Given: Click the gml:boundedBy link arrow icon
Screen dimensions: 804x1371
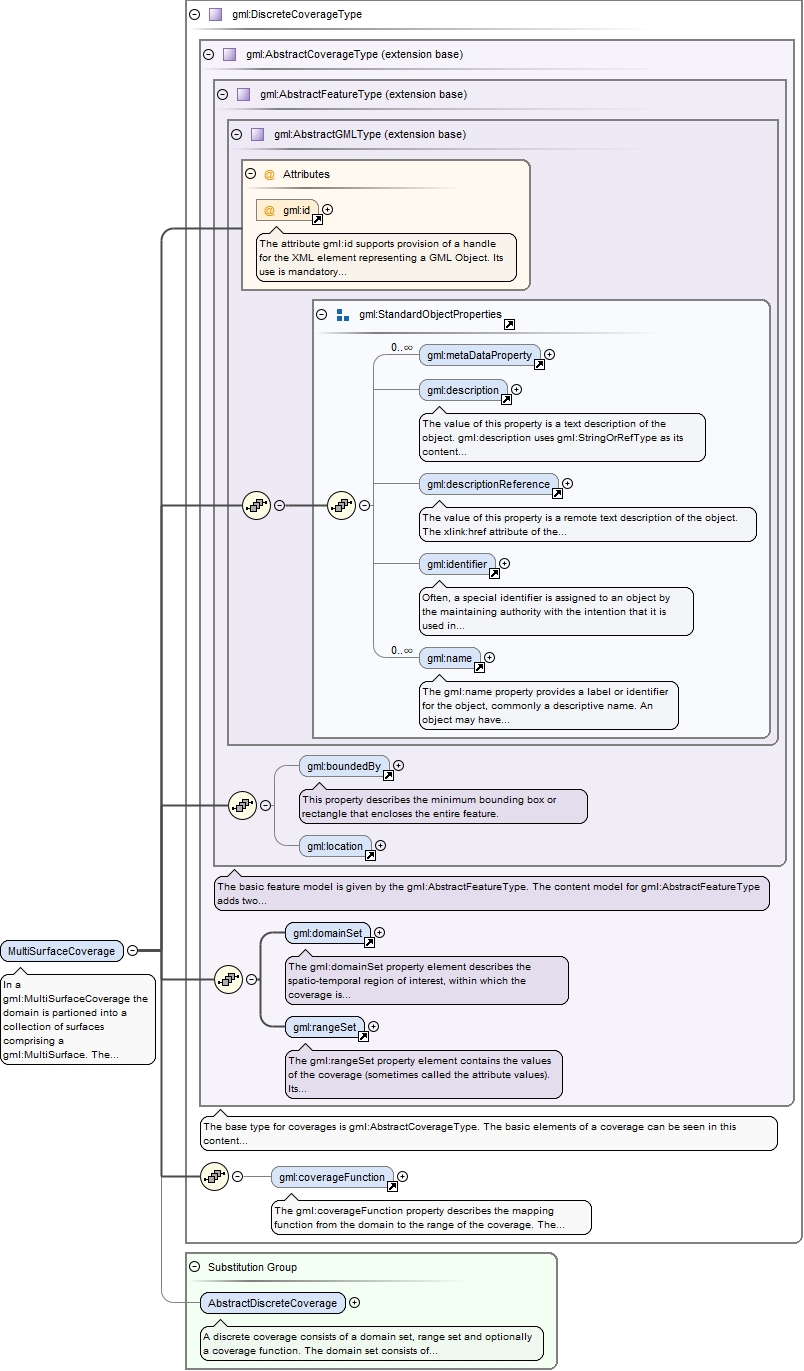Looking at the screenshot, I should click(x=388, y=775).
